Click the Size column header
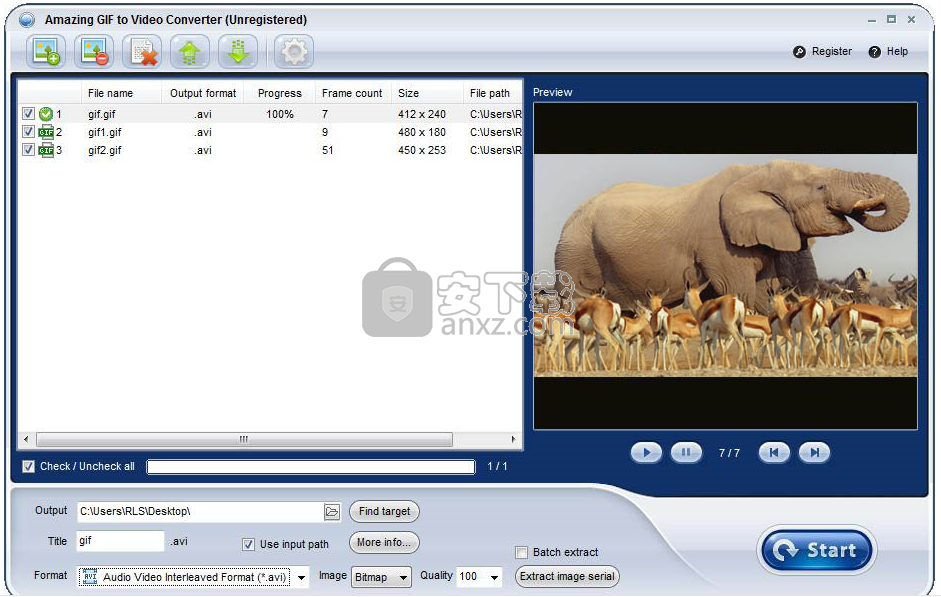This screenshot has width=941, height=597. 427,93
